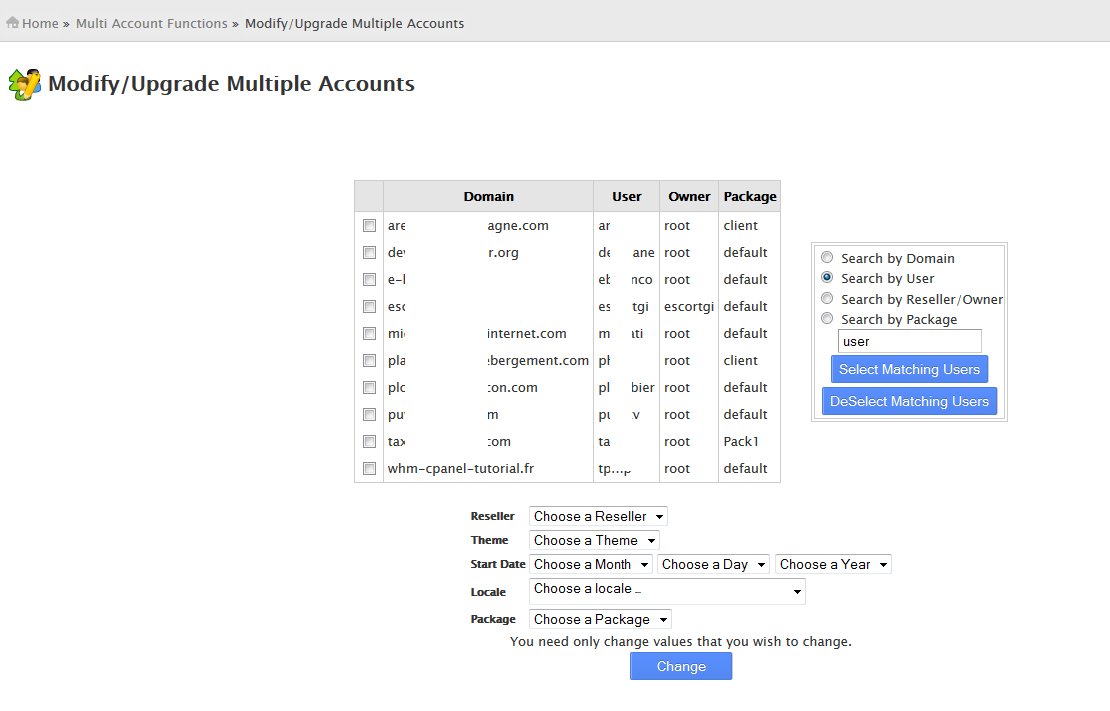This screenshot has width=1110, height=711.
Task: Click the Modify/Upgrade Multiple Accounts breadcrumb
Action: point(355,23)
